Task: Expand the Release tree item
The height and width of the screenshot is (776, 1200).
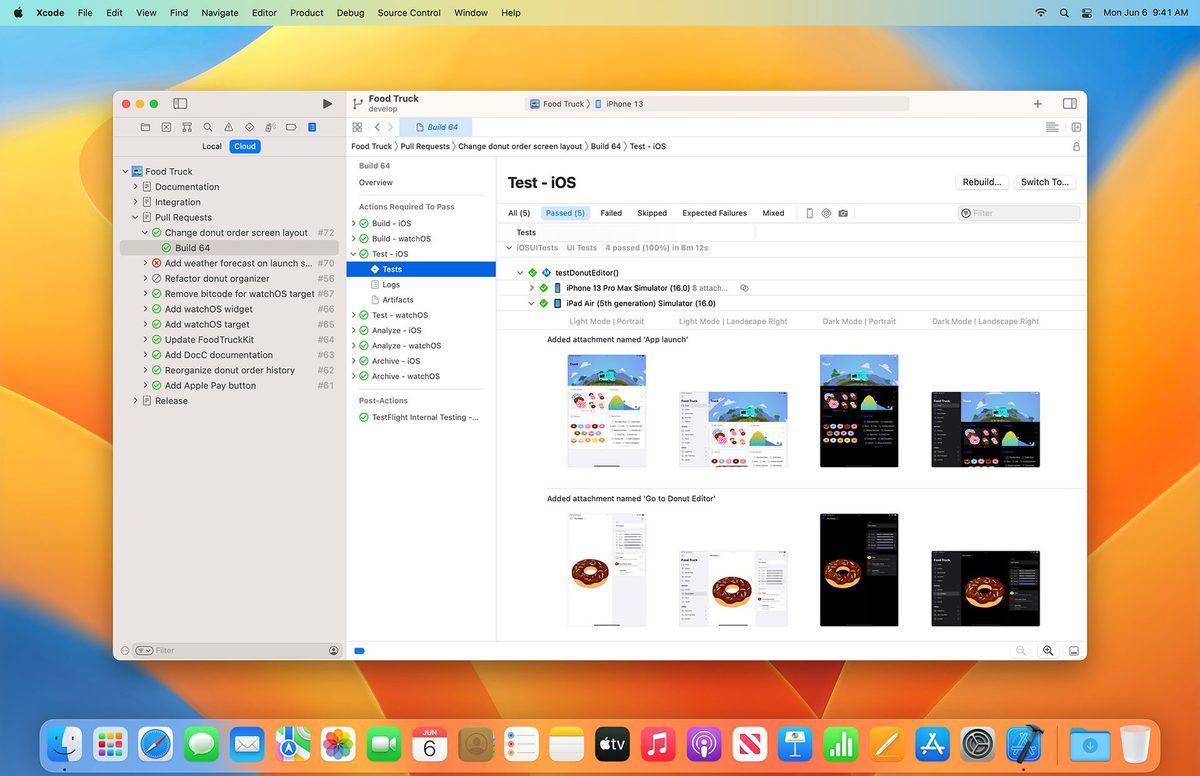Action: 136,401
